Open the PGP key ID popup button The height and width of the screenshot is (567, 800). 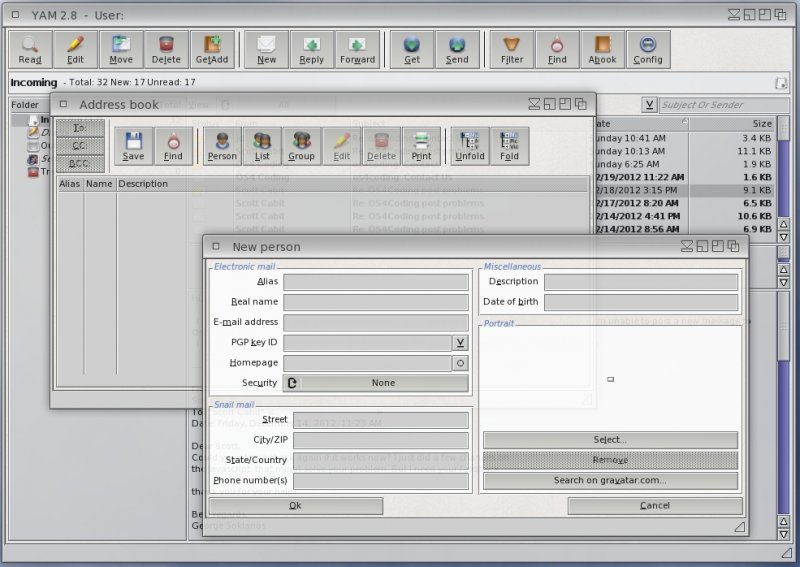[460, 343]
